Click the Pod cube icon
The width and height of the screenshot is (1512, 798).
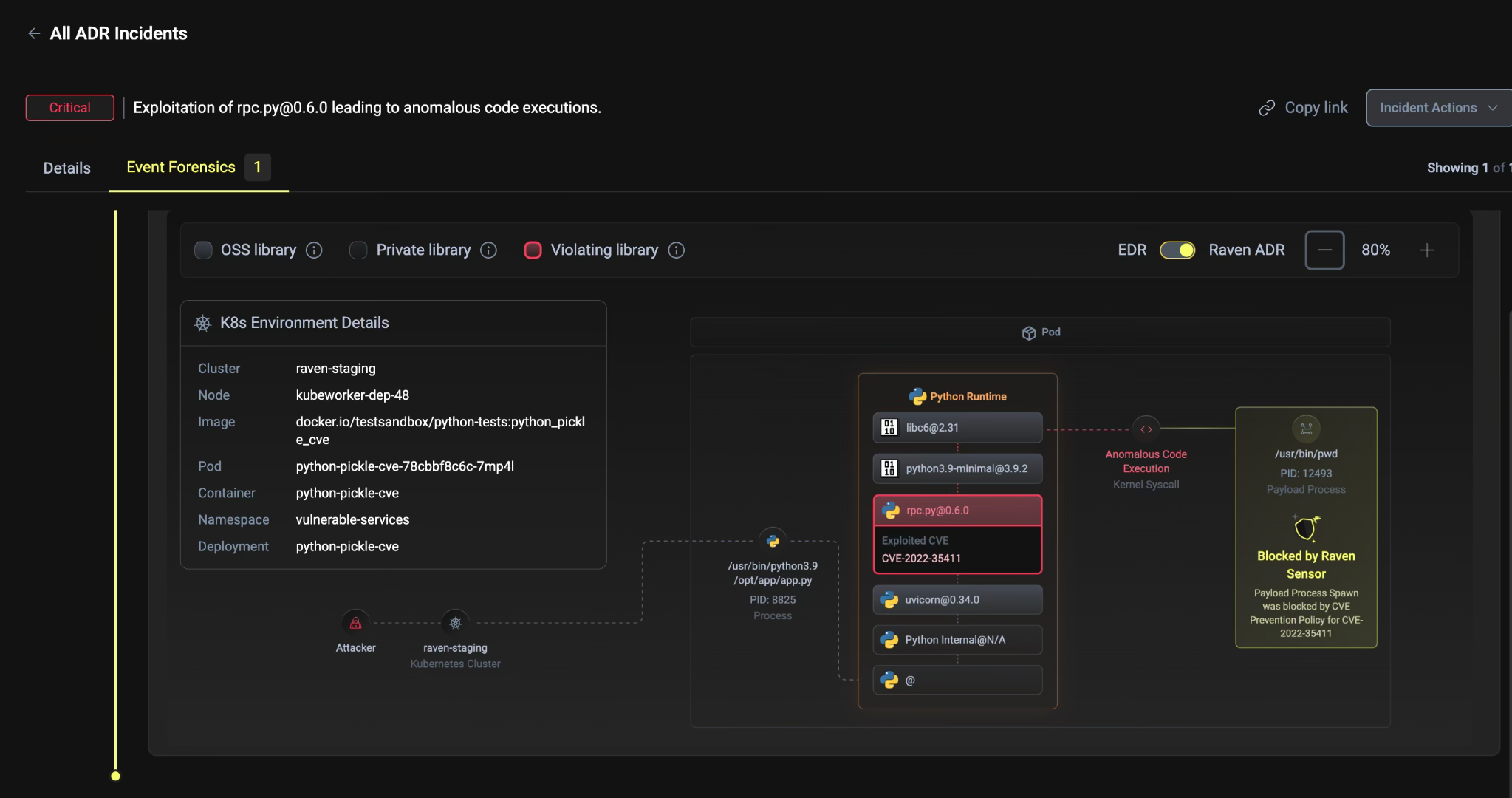pyautogui.click(x=1028, y=332)
